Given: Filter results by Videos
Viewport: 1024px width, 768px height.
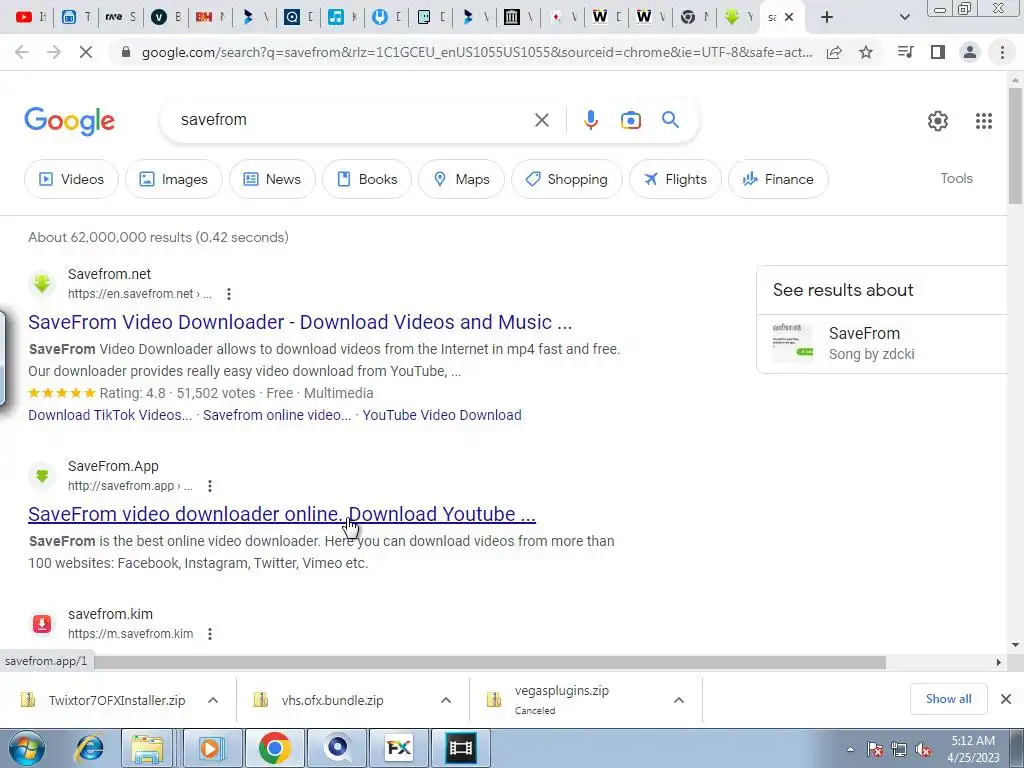Looking at the screenshot, I should (x=71, y=179).
